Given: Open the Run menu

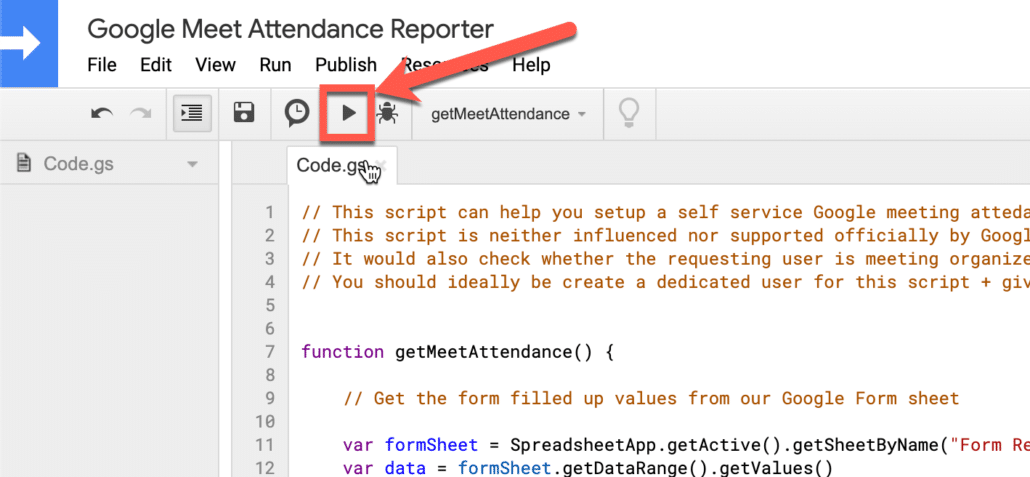Looking at the screenshot, I should 275,65.
